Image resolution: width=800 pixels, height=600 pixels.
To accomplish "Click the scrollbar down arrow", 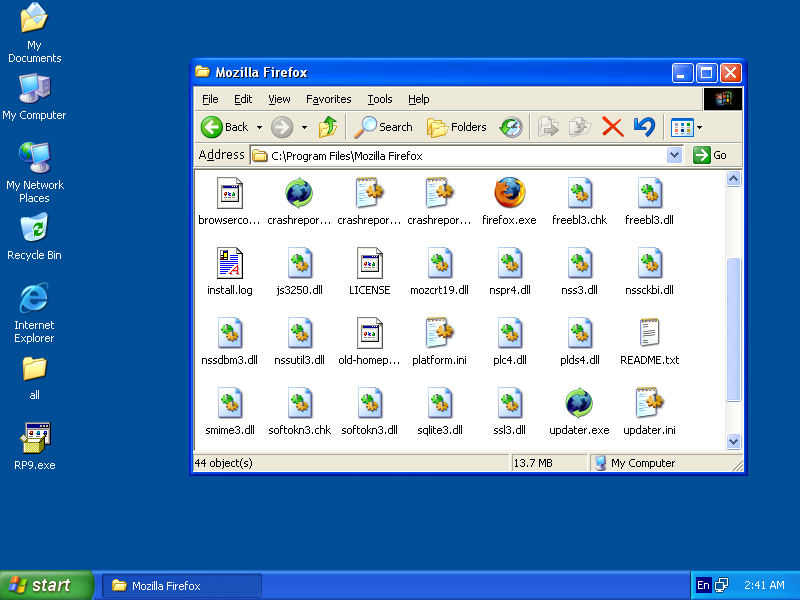I will coord(733,440).
